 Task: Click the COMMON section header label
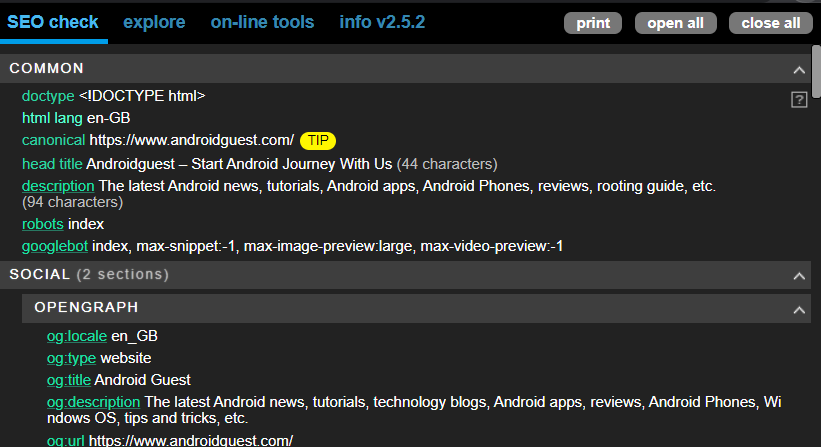pos(47,69)
